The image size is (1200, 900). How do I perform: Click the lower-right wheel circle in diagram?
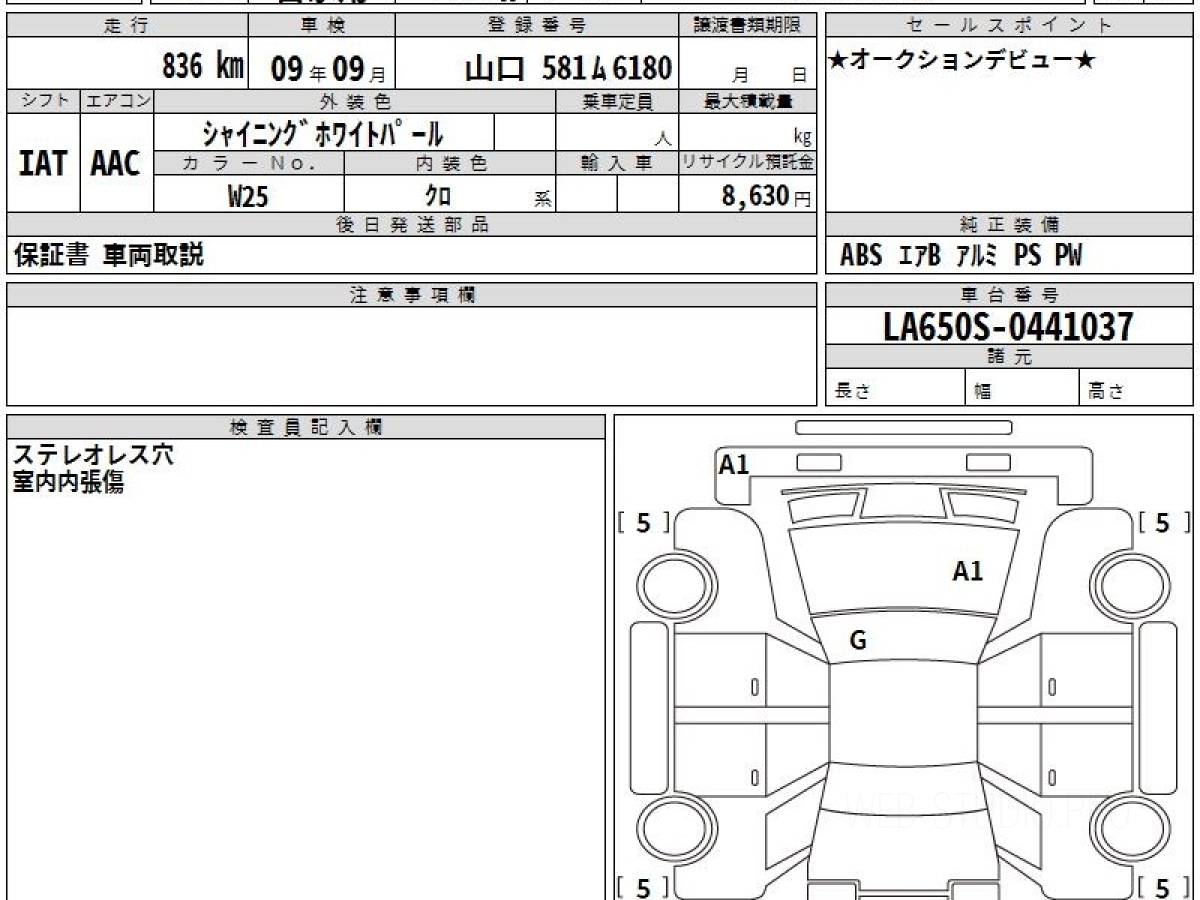pos(1130,829)
